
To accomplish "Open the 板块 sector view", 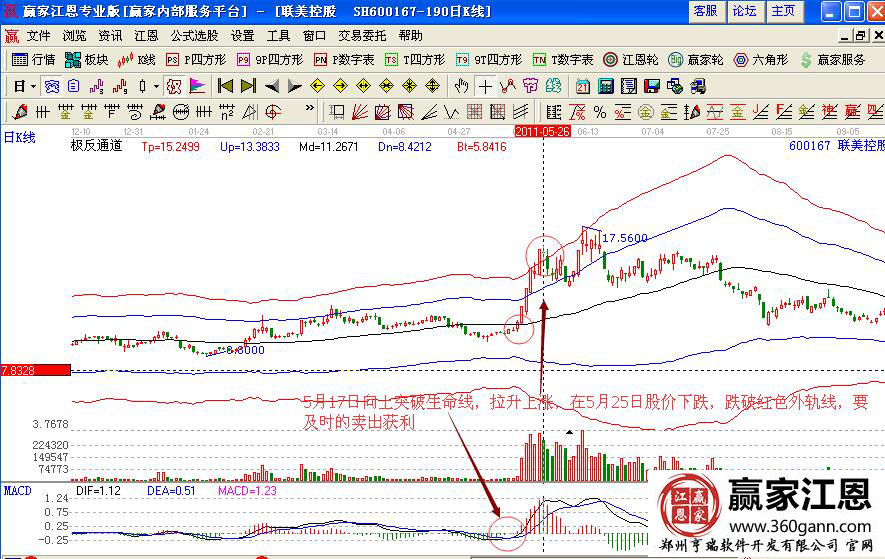I will (87, 60).
